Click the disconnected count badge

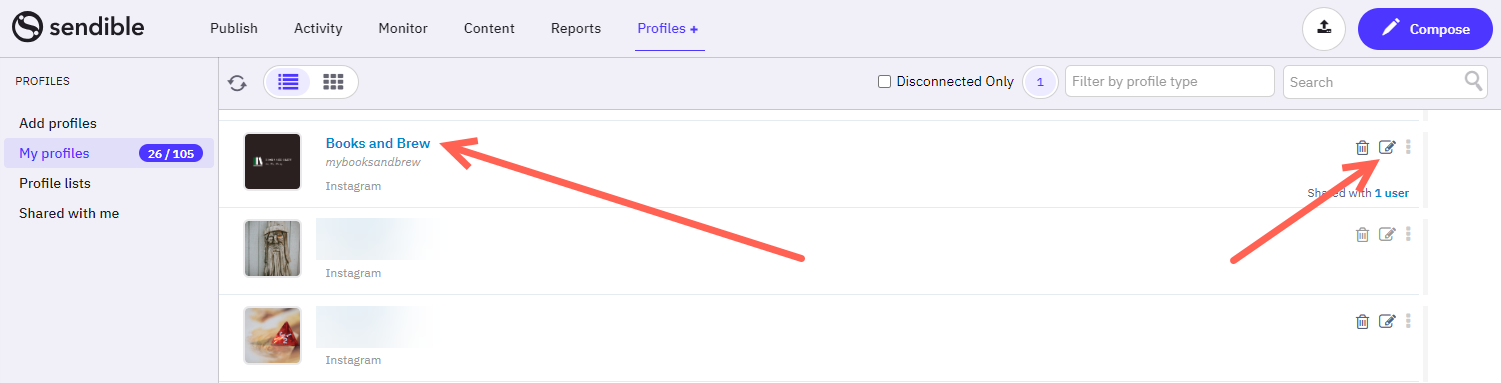(x=1040, y=82)
